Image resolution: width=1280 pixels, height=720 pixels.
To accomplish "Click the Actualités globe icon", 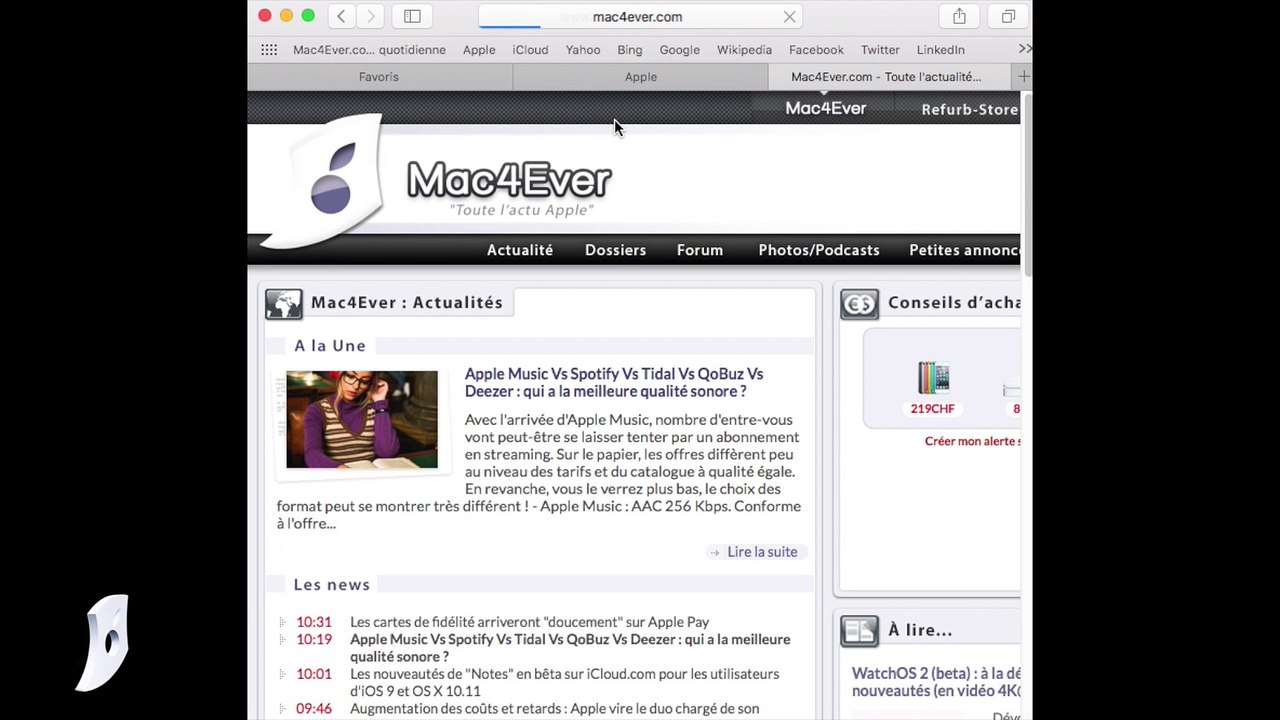I will click(284, 303).
